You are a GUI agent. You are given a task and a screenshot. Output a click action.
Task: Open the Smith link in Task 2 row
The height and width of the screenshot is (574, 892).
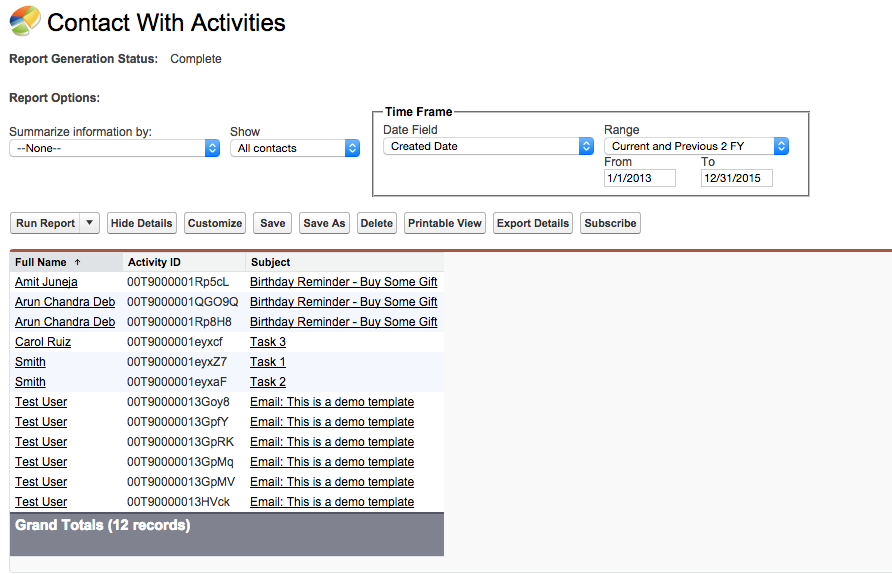tap(30, 382)
